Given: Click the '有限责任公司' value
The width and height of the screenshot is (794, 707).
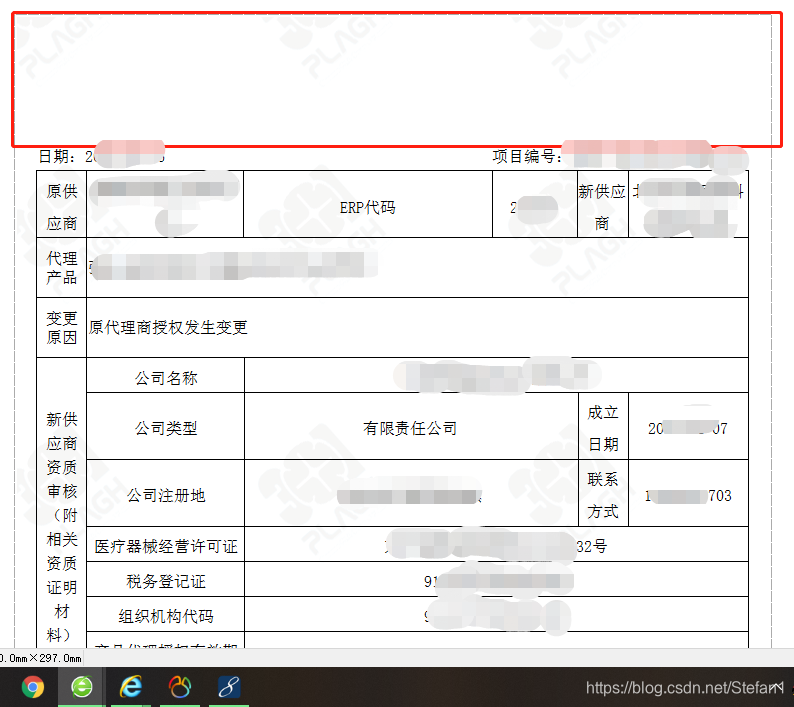Looking at the screenshot, I should click(x=410, y=428).
